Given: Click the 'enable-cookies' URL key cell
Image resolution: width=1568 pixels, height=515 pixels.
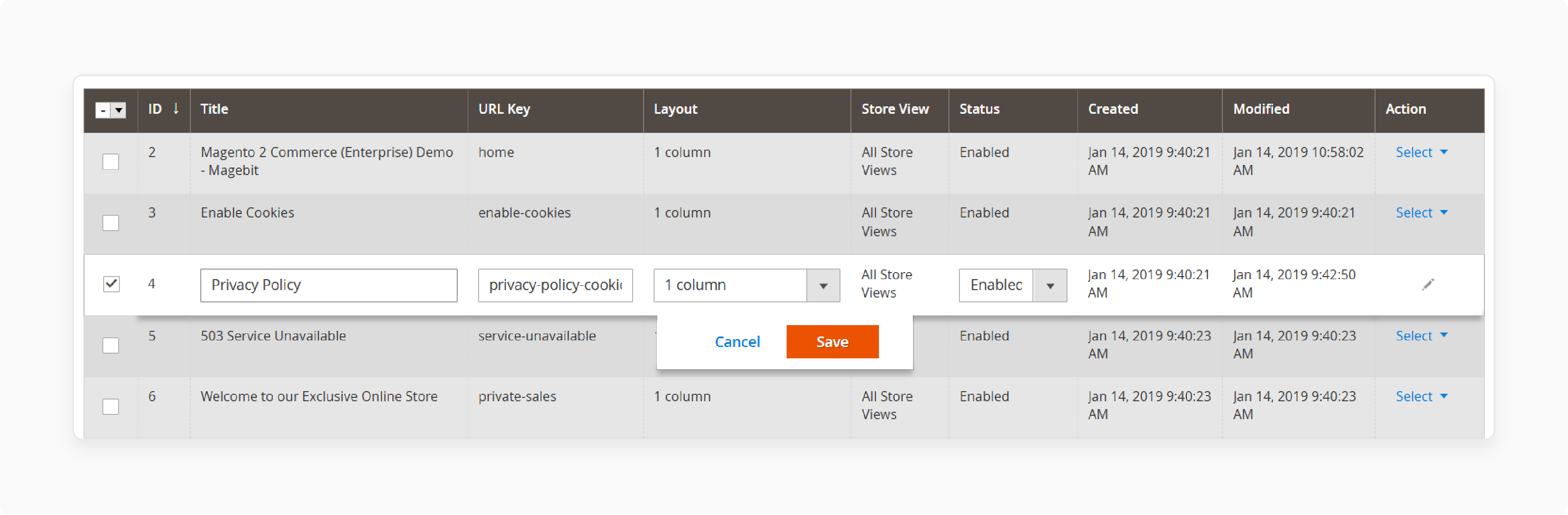Looking at the screenshot, I should [524, 213].
